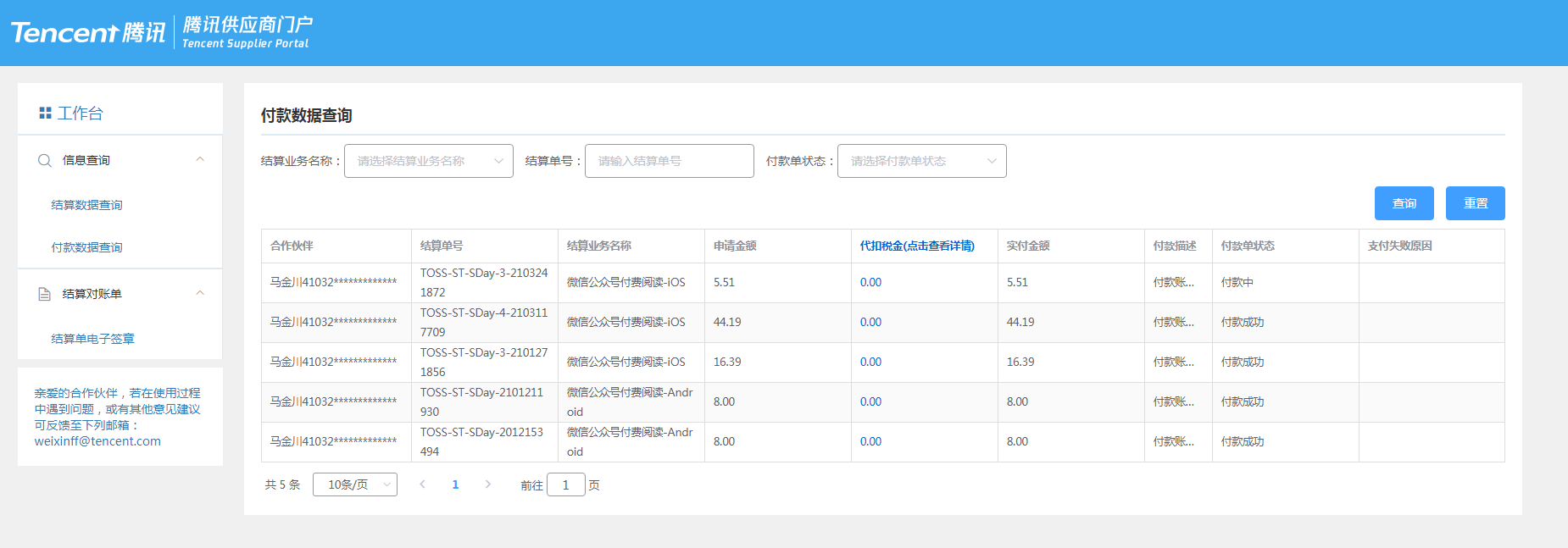Collapse the 结算对账单 menu section
The width and height of the screenshot is (1568, 548).
pos(200,293)
